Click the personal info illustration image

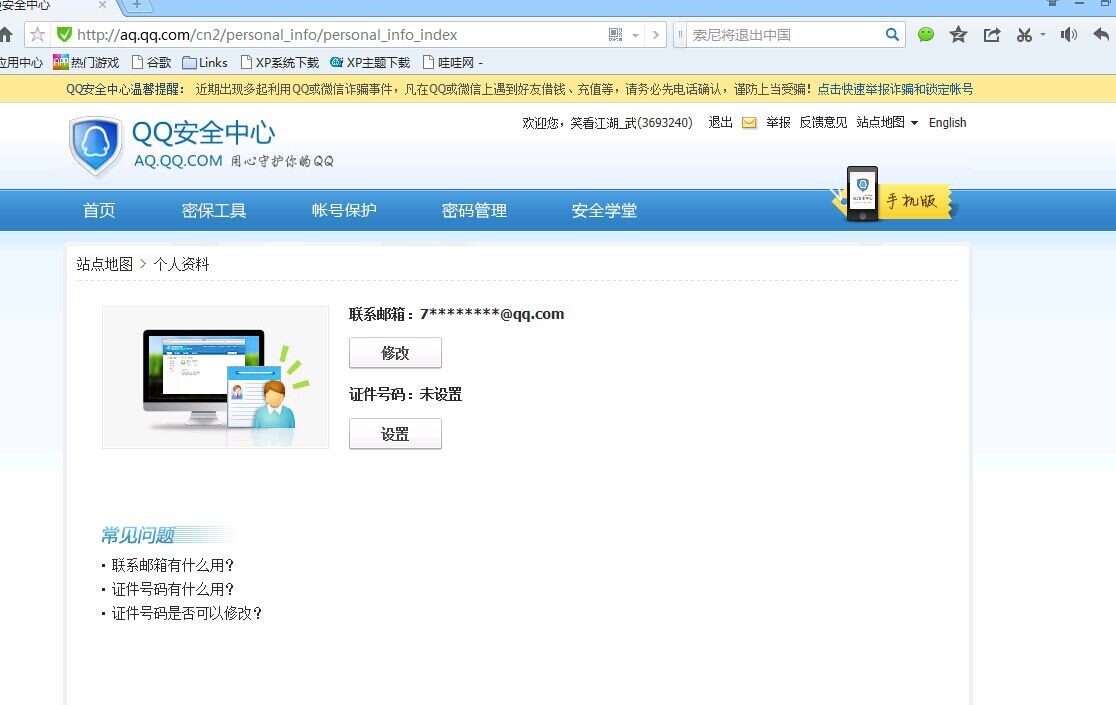(x=216, y=377)
